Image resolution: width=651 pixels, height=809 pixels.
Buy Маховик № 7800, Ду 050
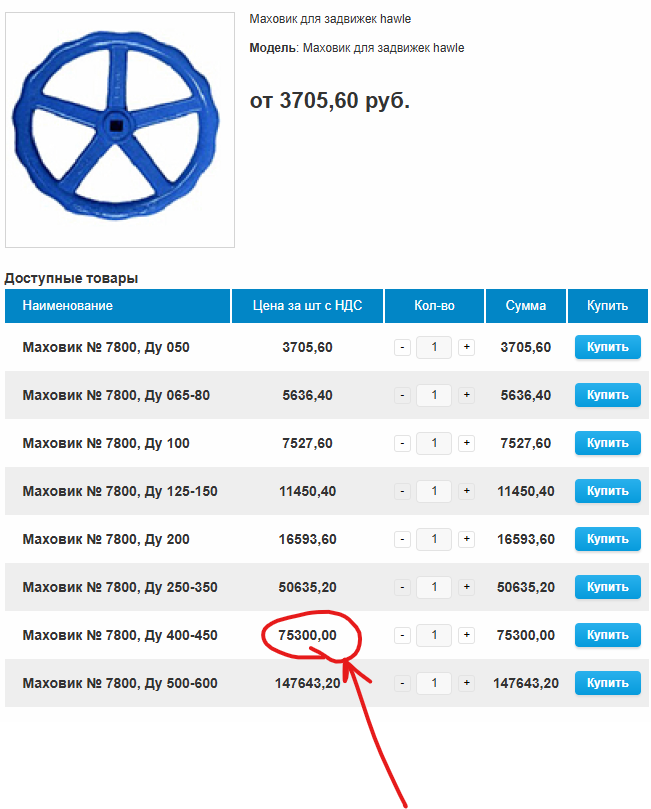607,347
